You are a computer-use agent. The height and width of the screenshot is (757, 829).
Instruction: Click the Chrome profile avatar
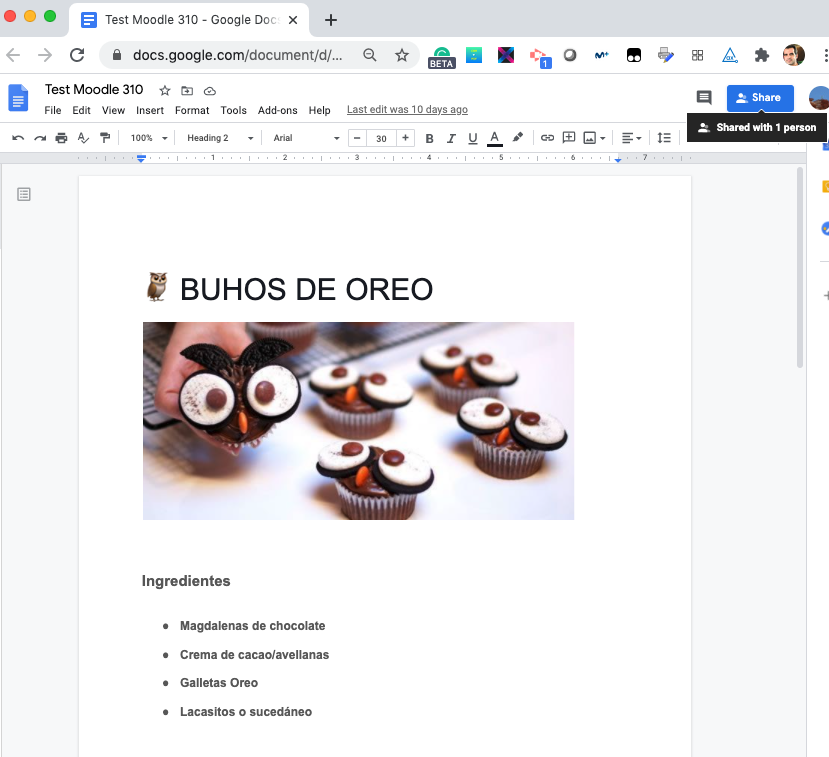coord(794,55)
